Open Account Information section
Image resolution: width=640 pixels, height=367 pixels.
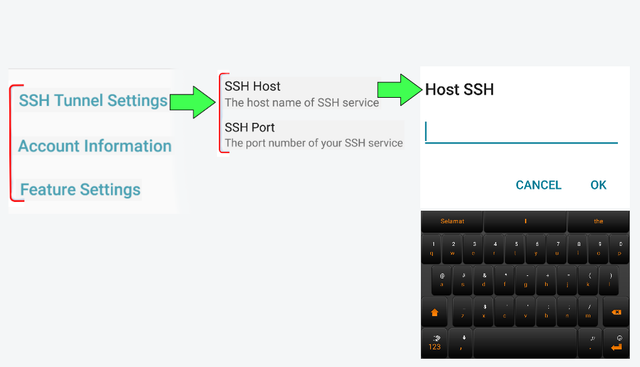95,146
